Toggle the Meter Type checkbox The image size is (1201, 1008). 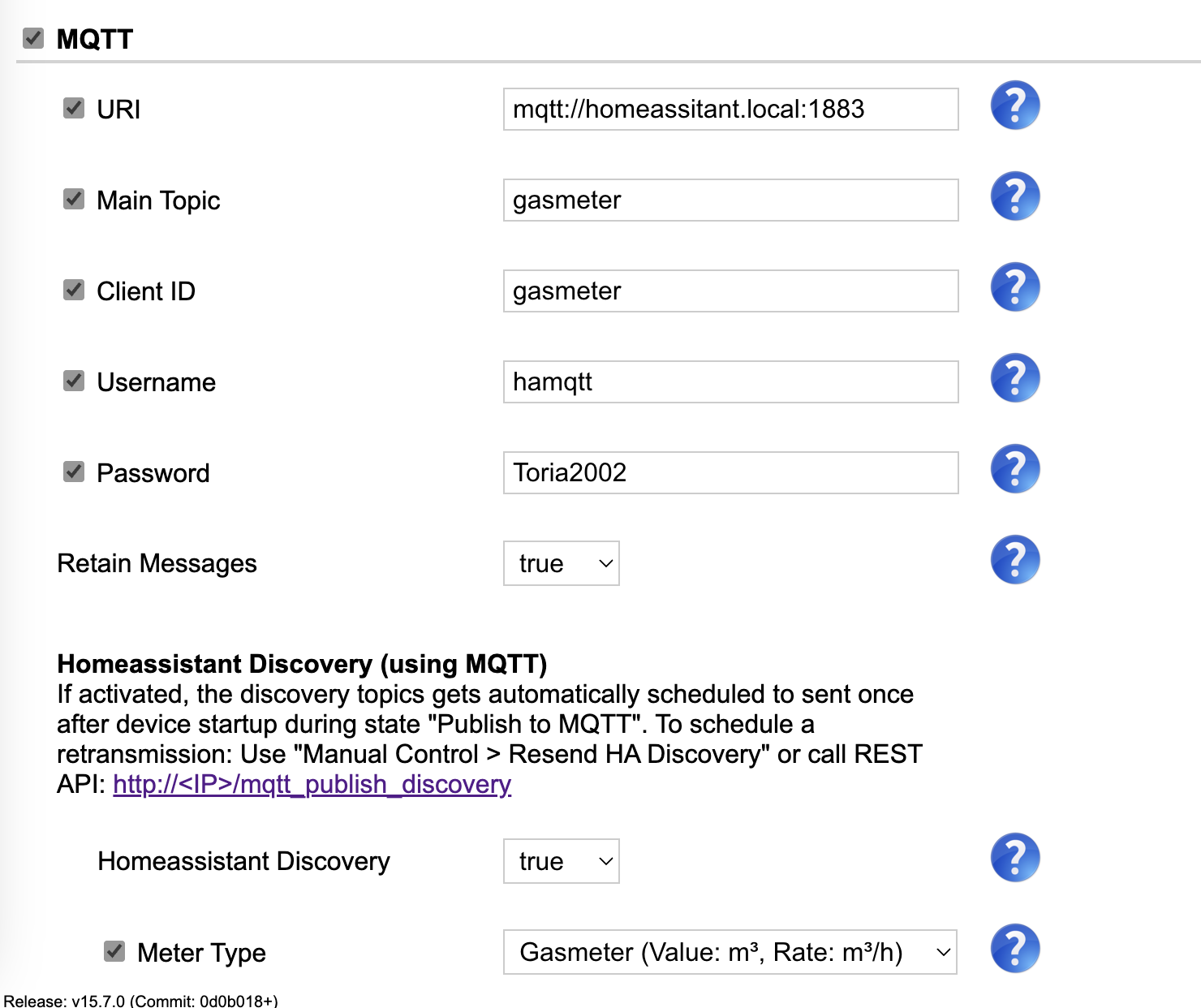coord(114,951)
